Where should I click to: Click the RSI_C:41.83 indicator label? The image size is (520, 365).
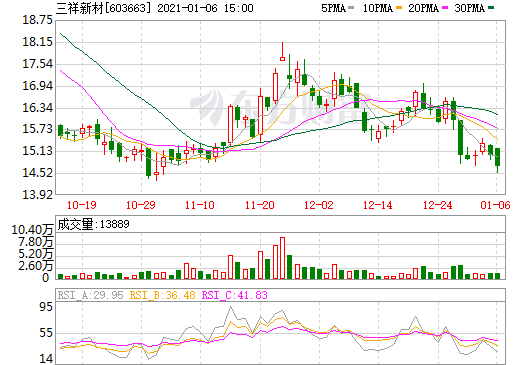tap(235, 295)
